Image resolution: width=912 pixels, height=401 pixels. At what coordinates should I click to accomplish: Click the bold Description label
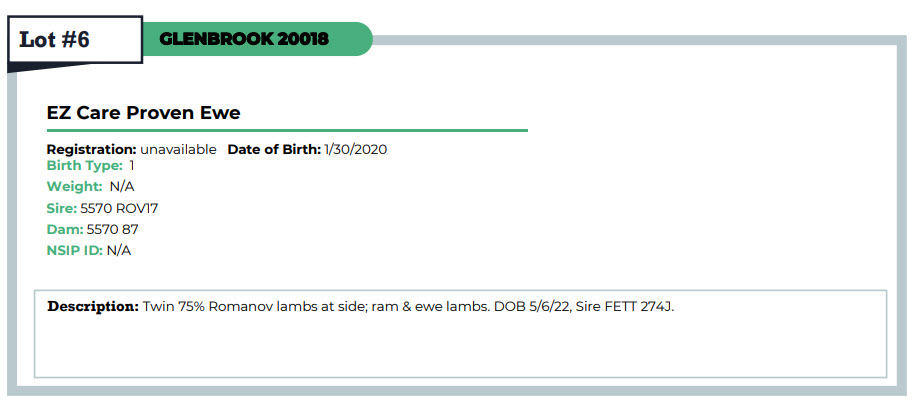tap(93, 305)
